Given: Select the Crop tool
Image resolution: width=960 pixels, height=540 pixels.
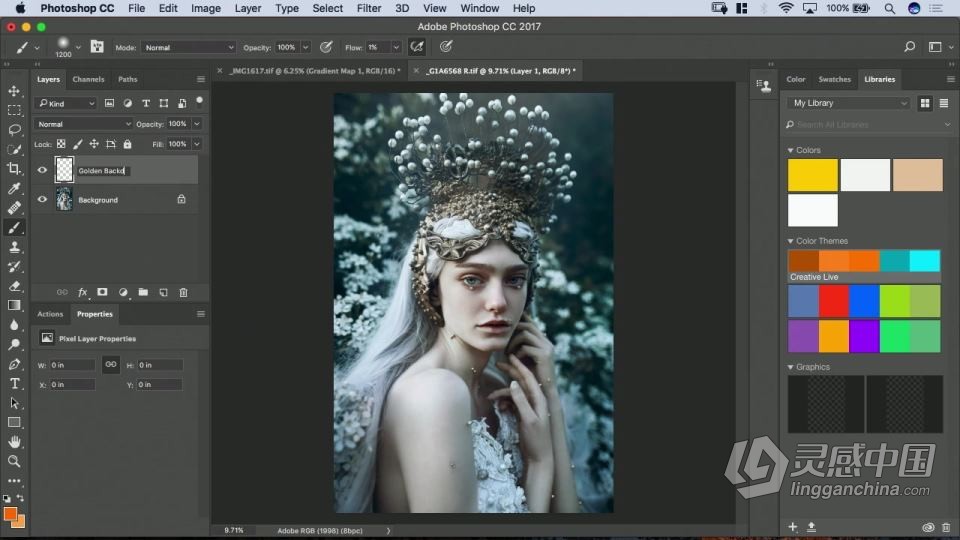Looking at the screenshot, I should (14, 169).
